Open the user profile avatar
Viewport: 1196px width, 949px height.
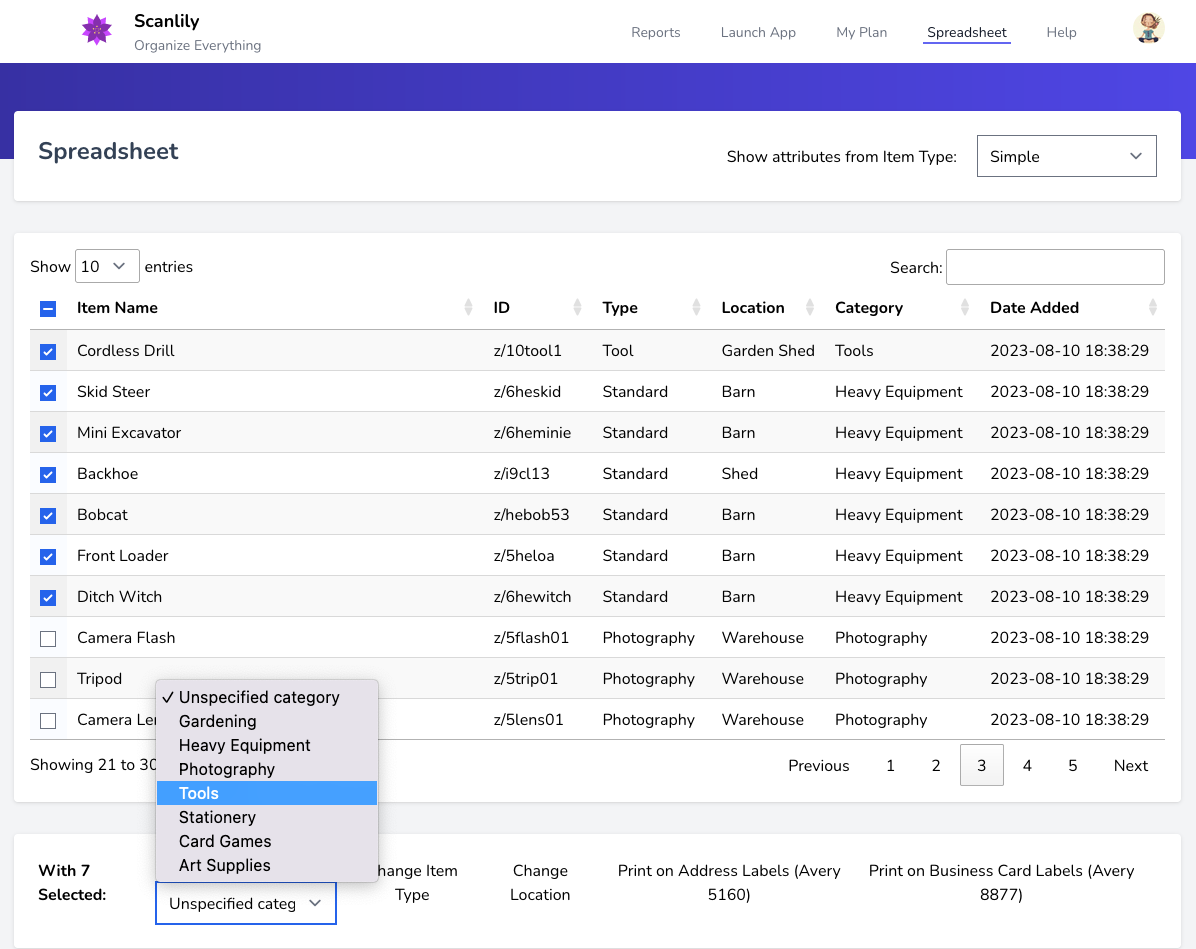coord(1148,28)
